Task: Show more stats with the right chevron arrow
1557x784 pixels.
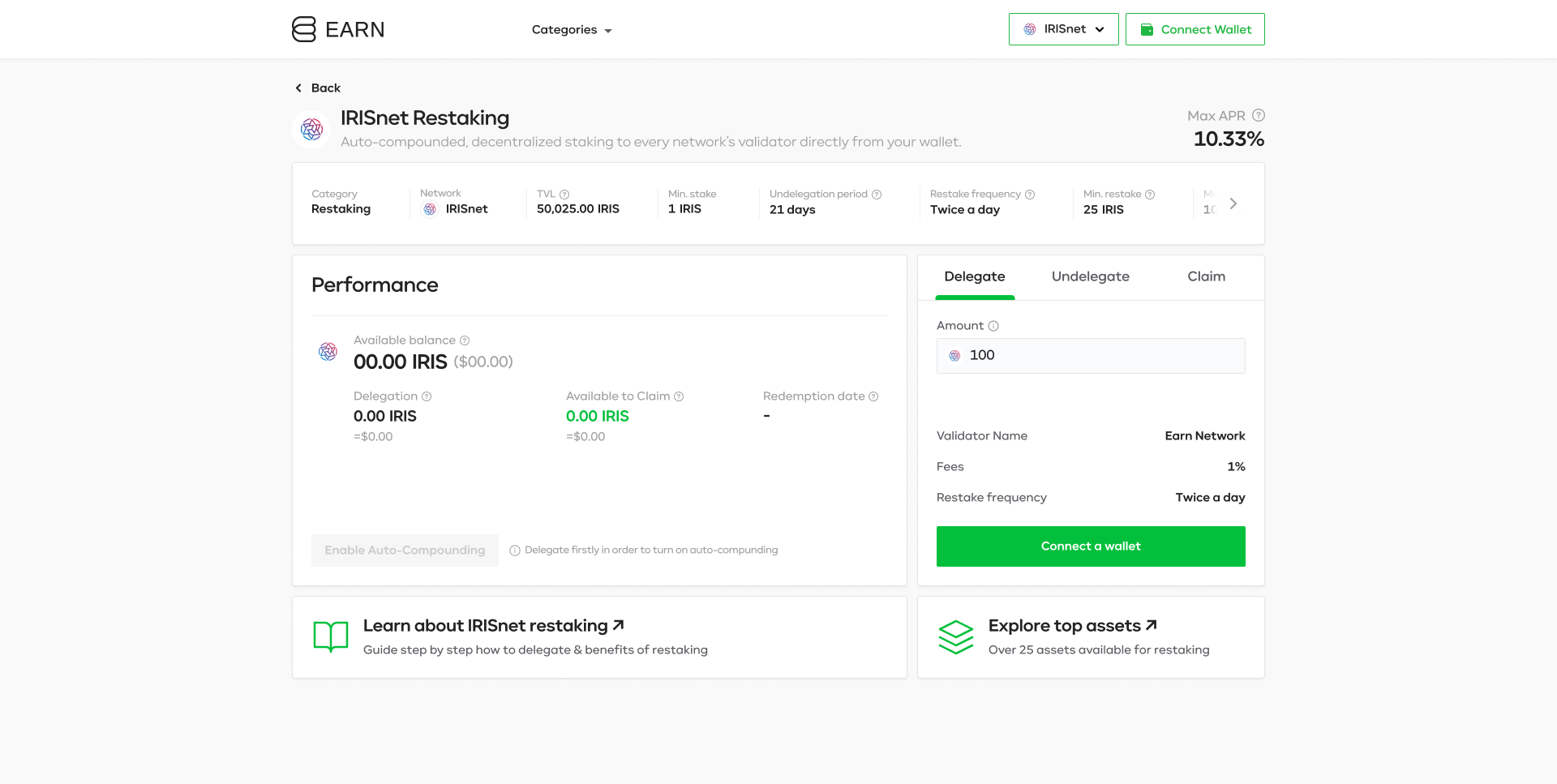Action: click(1233, 203)
